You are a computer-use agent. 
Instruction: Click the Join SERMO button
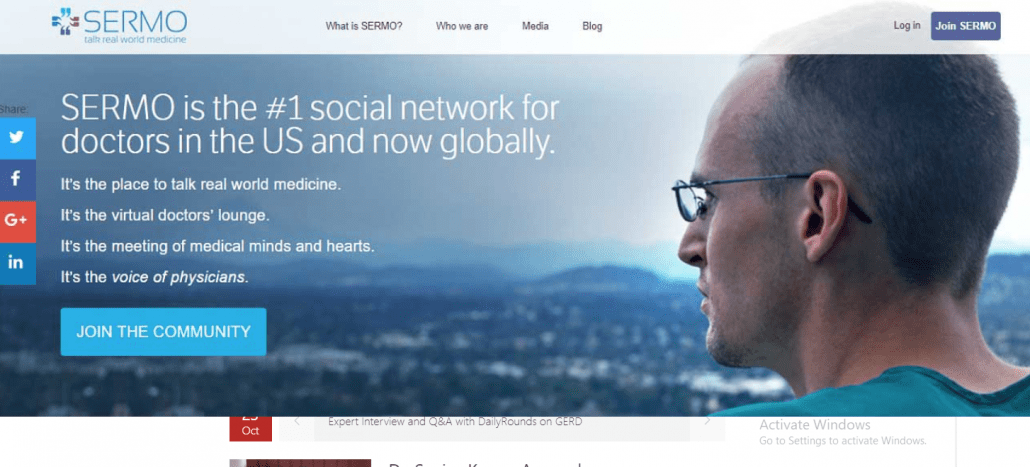coord(966,26)
